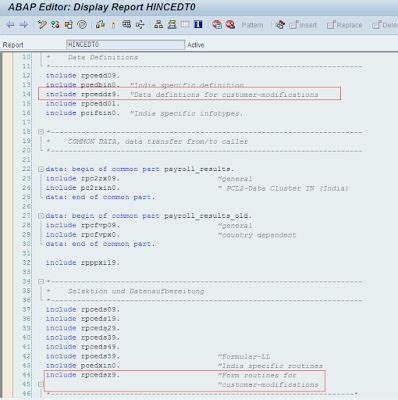Viewport: 398px width, 400px height.
Task: Click the line 'include rpceds29.'
Action: click(x=83, y=328)
